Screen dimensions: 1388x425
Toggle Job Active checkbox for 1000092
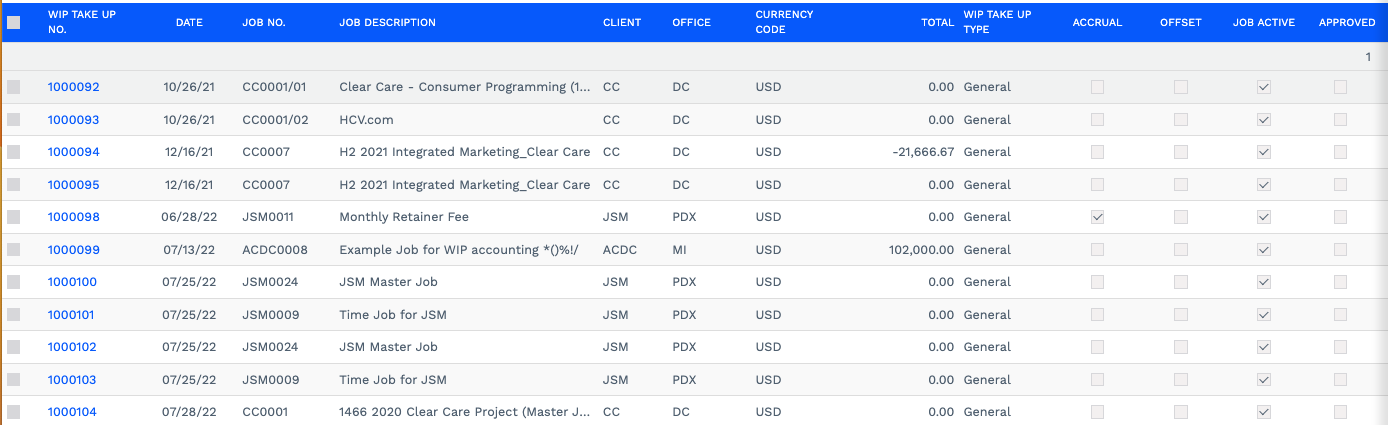tap(1264, 87)
